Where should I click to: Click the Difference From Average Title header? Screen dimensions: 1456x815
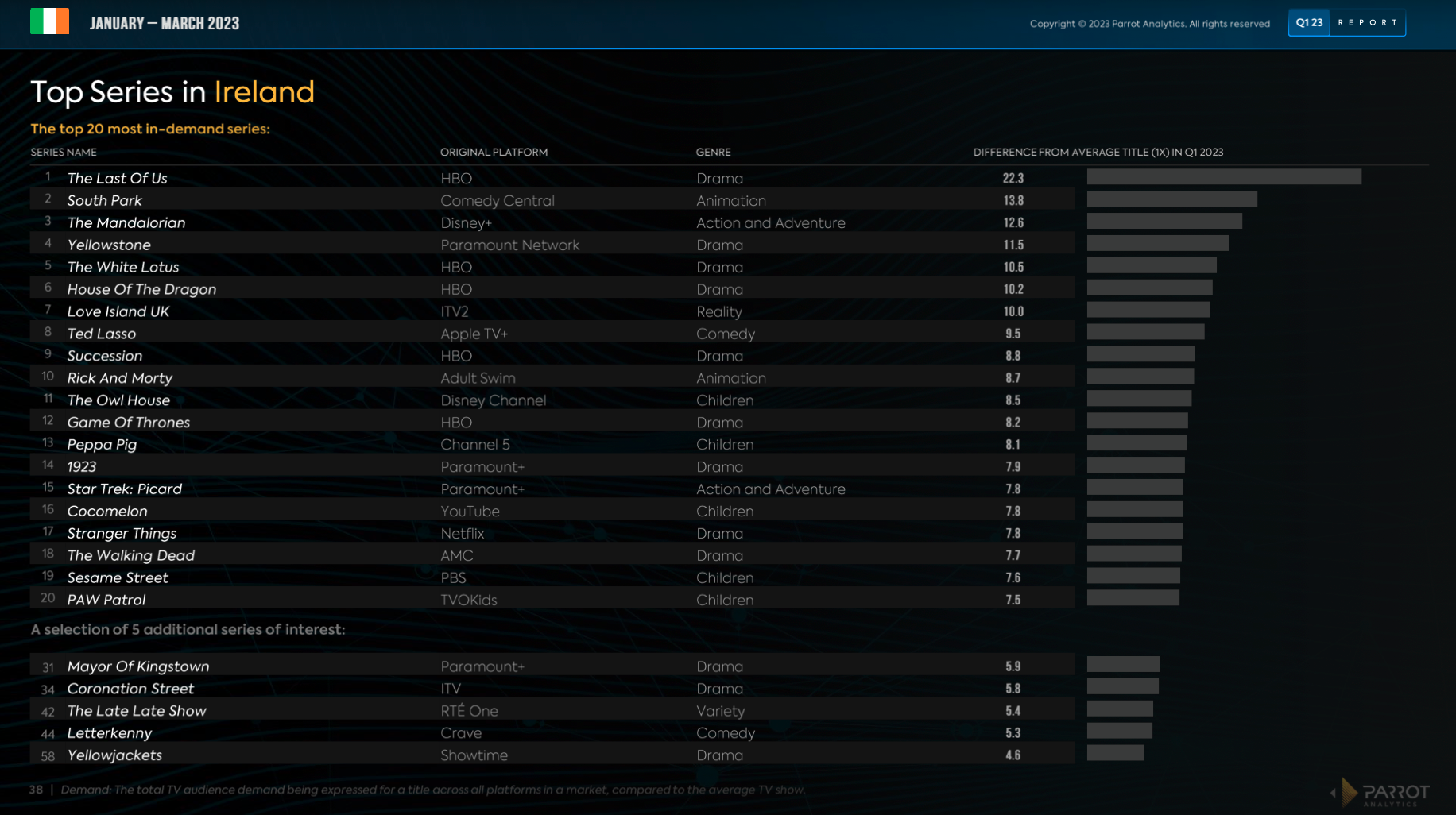[1098, 152]
